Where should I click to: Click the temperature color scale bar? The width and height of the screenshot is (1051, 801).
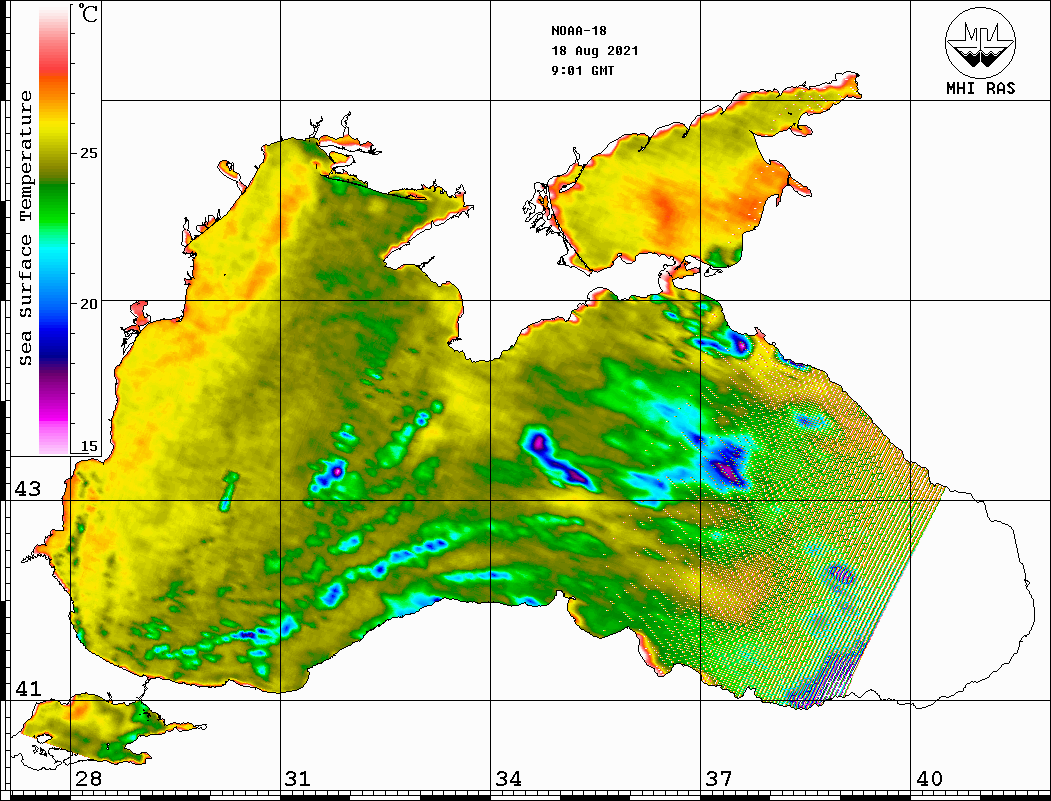(54, 230)
